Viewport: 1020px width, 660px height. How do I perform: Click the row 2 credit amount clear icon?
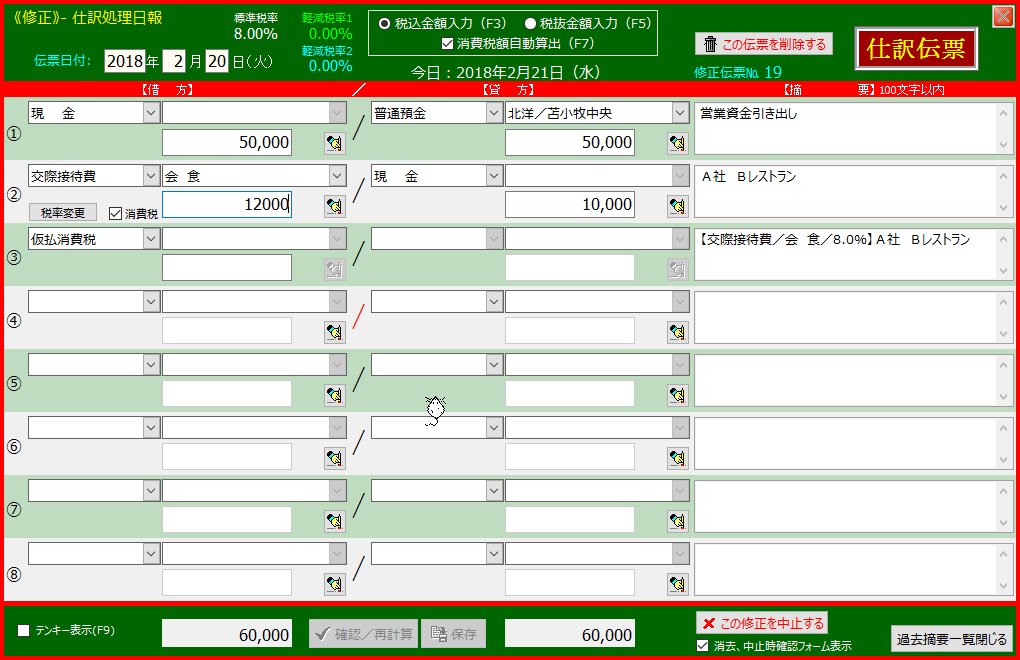(678, 206)
